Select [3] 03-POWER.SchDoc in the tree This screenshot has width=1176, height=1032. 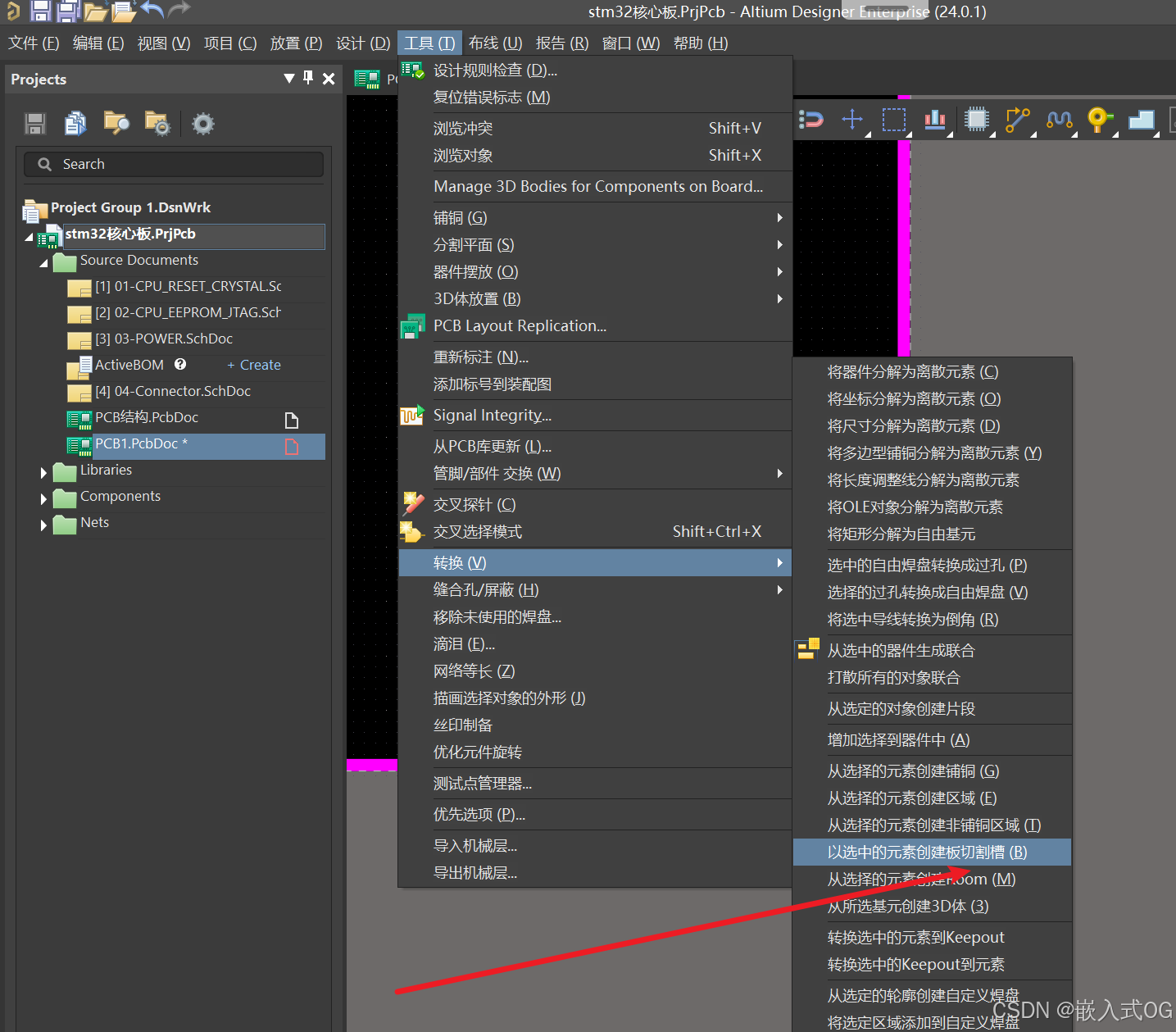click(163, 339)
